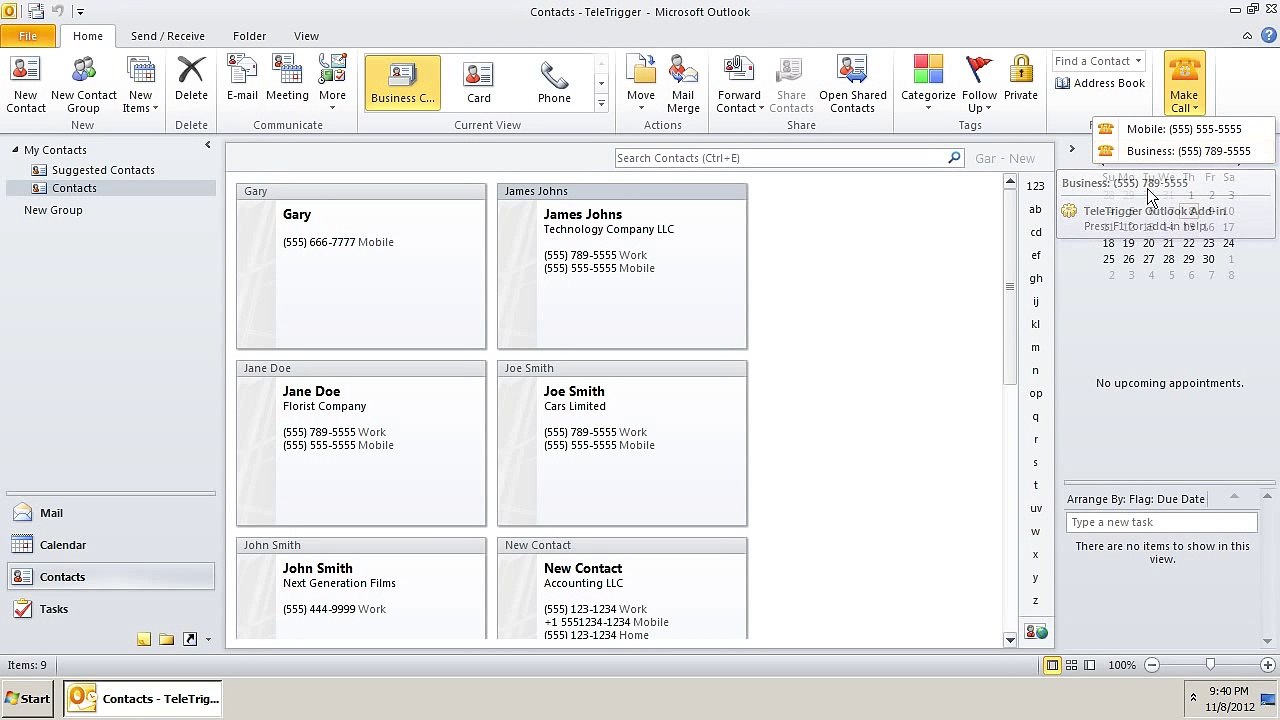Expand the To-Do Bar arrow

[x=1071, y=149]
